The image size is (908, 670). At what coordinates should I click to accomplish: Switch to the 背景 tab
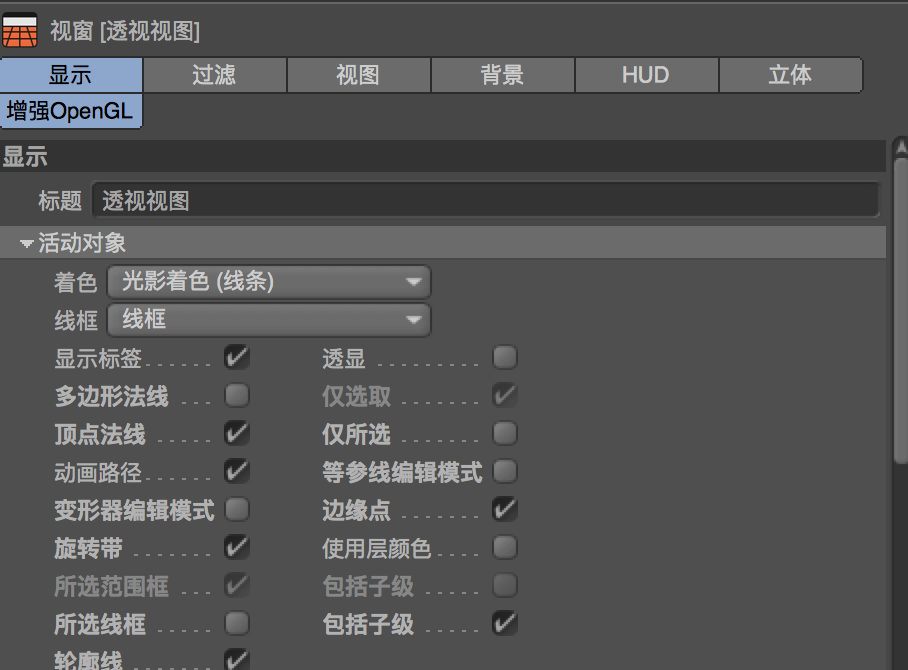pyautogui.click(x=502, y=74)
